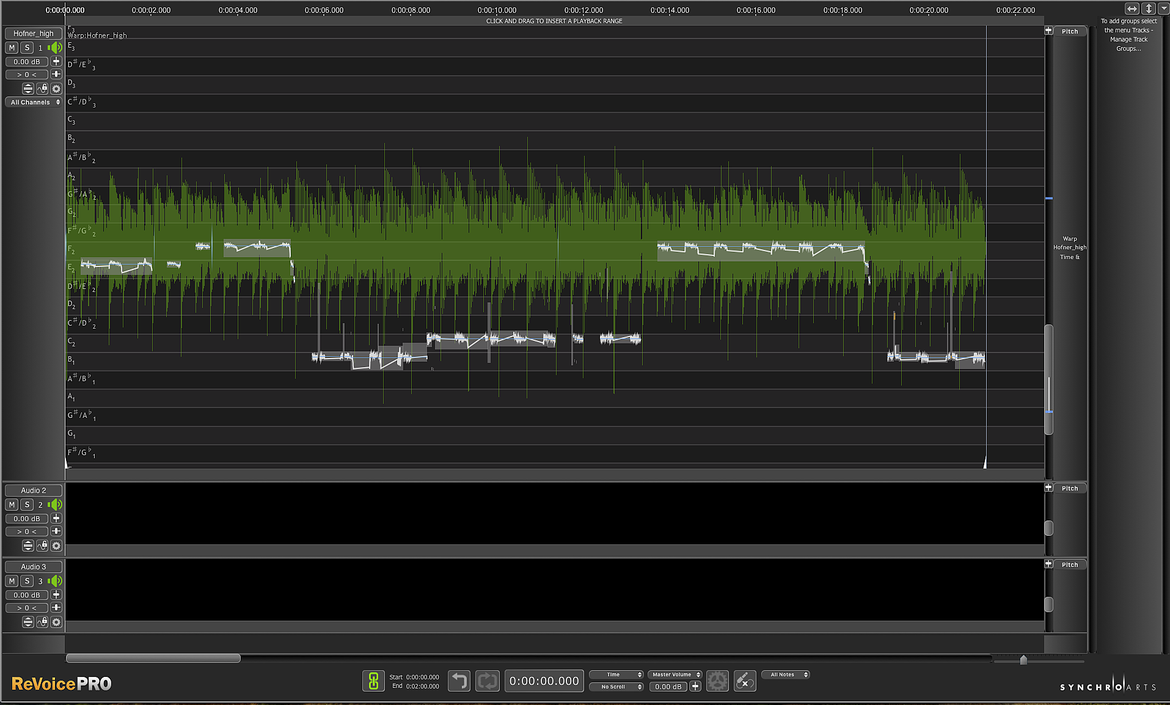Solo the Audio 2 track
This screenshot has width=1170, height=705.
(x=27, y=505)
